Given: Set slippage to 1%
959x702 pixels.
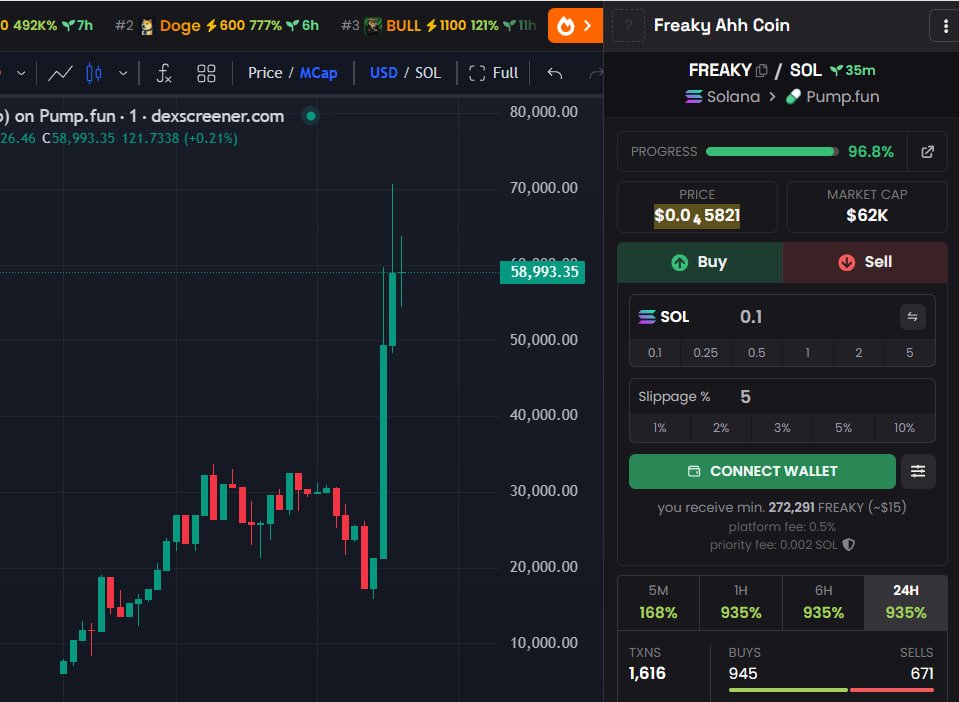Looking at the screenshot, I should point(659,428).
